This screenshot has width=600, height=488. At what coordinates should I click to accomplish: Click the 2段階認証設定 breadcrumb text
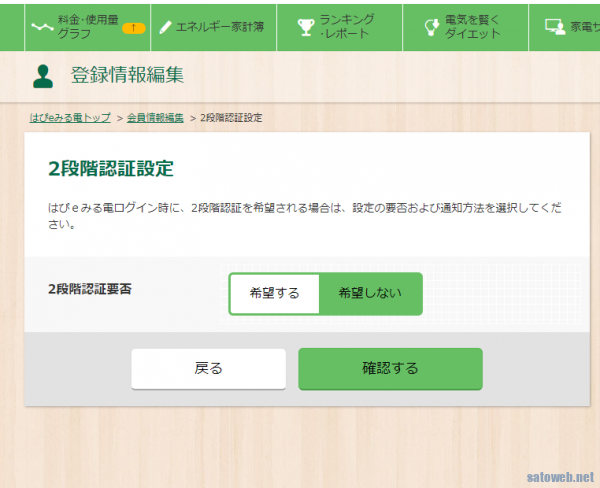pos(231,118)
